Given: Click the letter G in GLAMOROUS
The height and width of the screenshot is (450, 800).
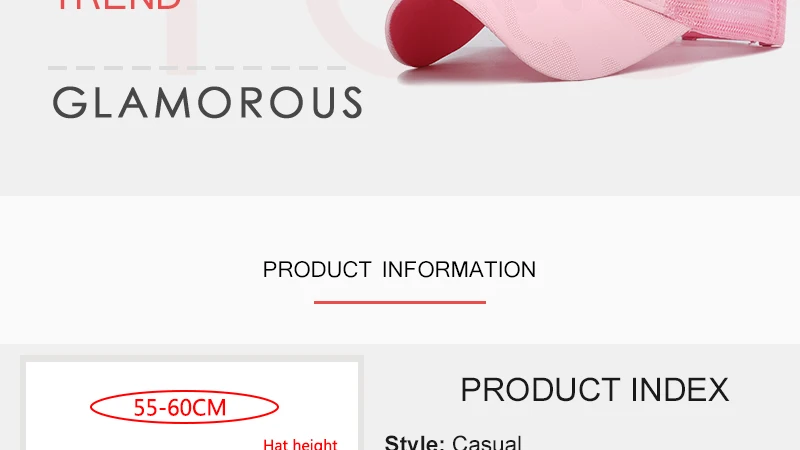Looking at the screenshot, I should 70,103.
